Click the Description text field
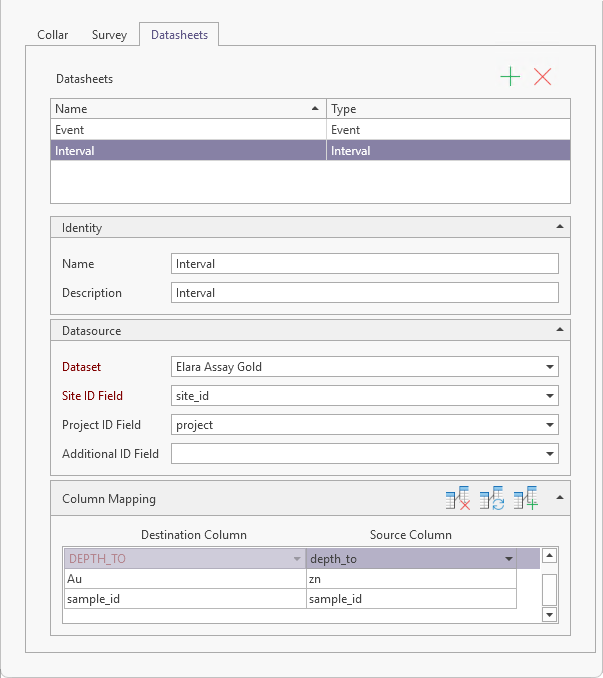Viewport: 603px width, 678px height. (364, 293)
